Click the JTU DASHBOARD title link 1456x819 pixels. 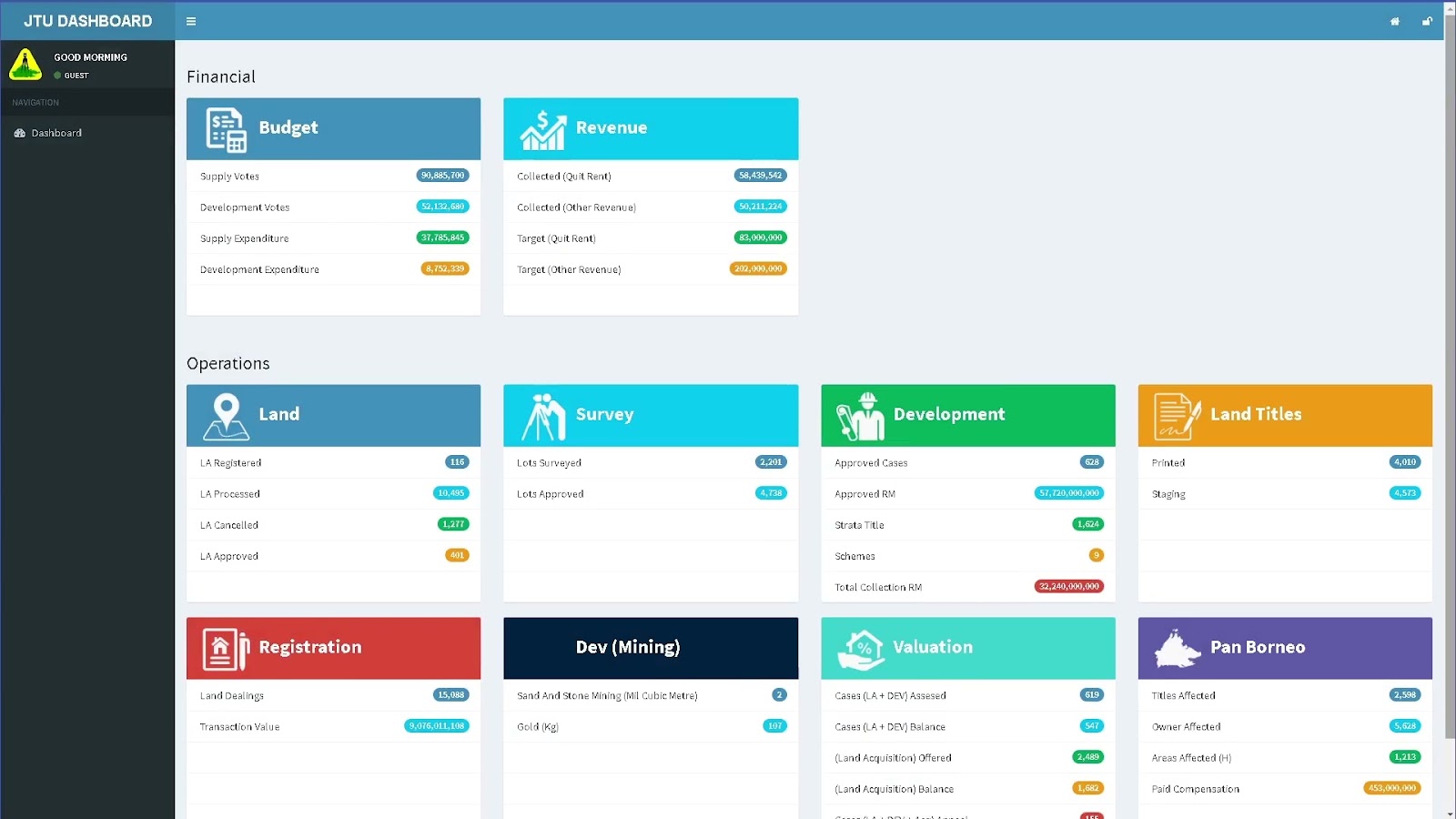click(x=87, y=21)
